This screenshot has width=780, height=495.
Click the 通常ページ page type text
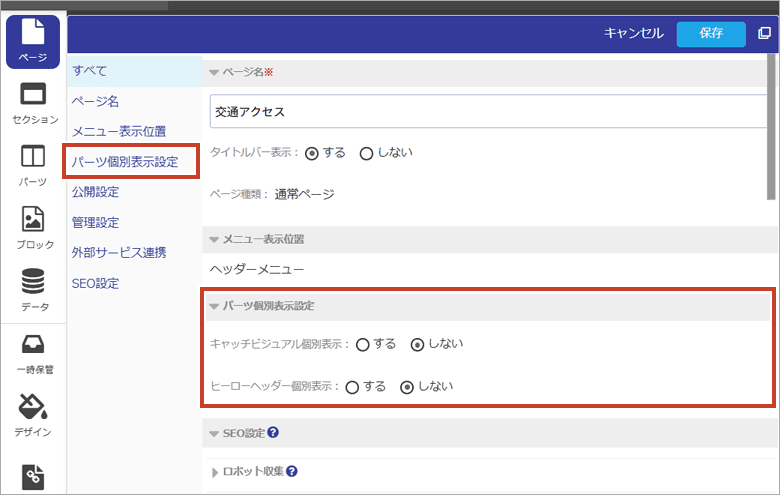coord(304,194)
